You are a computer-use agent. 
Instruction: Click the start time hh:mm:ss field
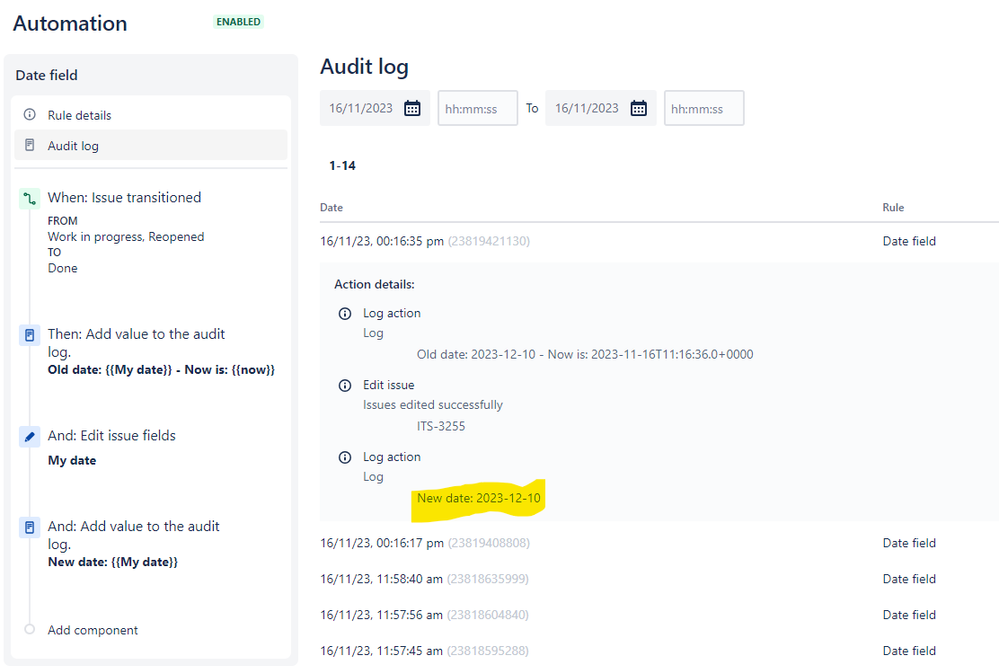pos(477,108)
